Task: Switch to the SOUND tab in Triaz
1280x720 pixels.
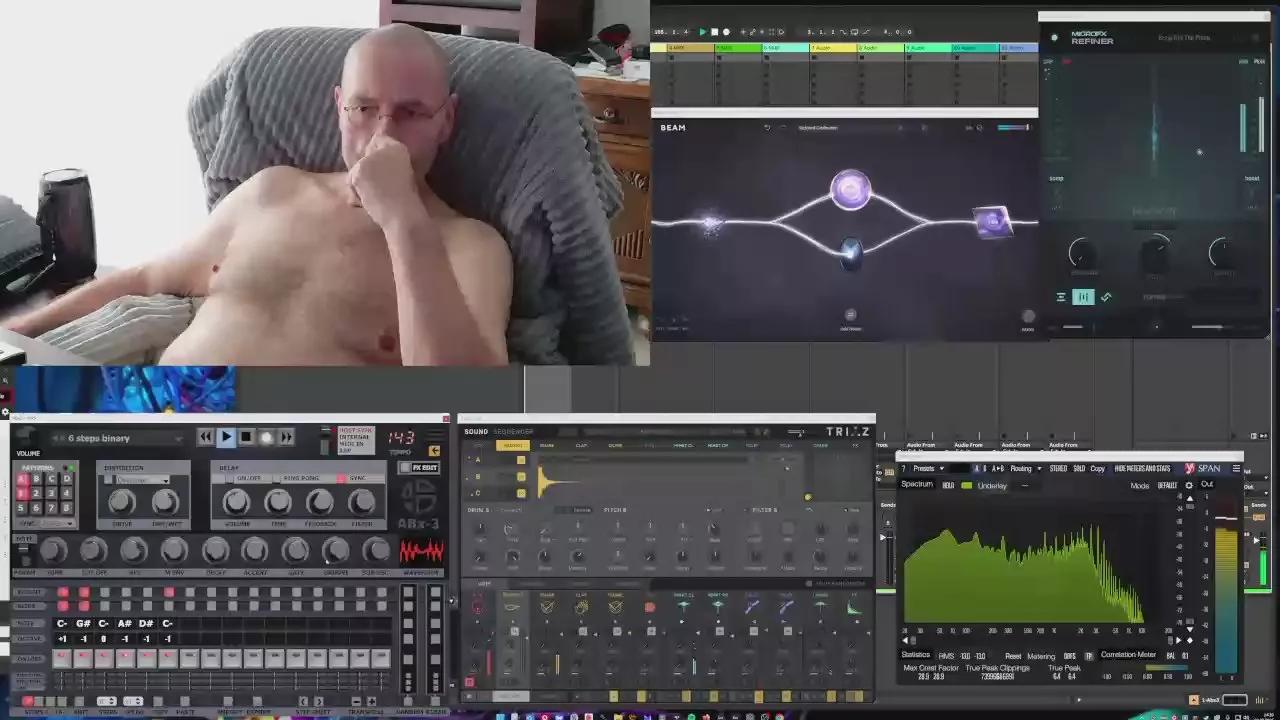Action: tap(476, 432)
